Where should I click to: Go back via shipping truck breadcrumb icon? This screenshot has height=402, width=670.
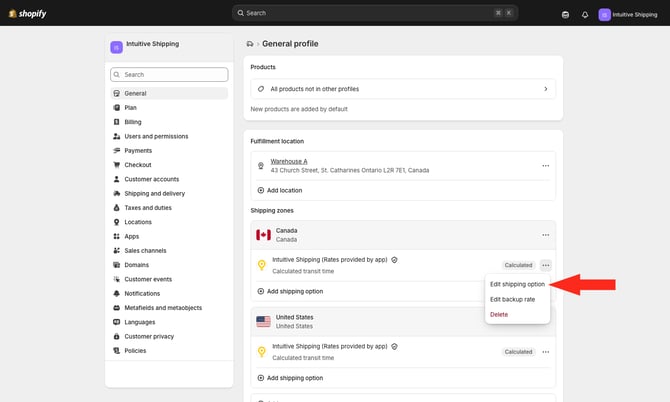tap(250, 44)
